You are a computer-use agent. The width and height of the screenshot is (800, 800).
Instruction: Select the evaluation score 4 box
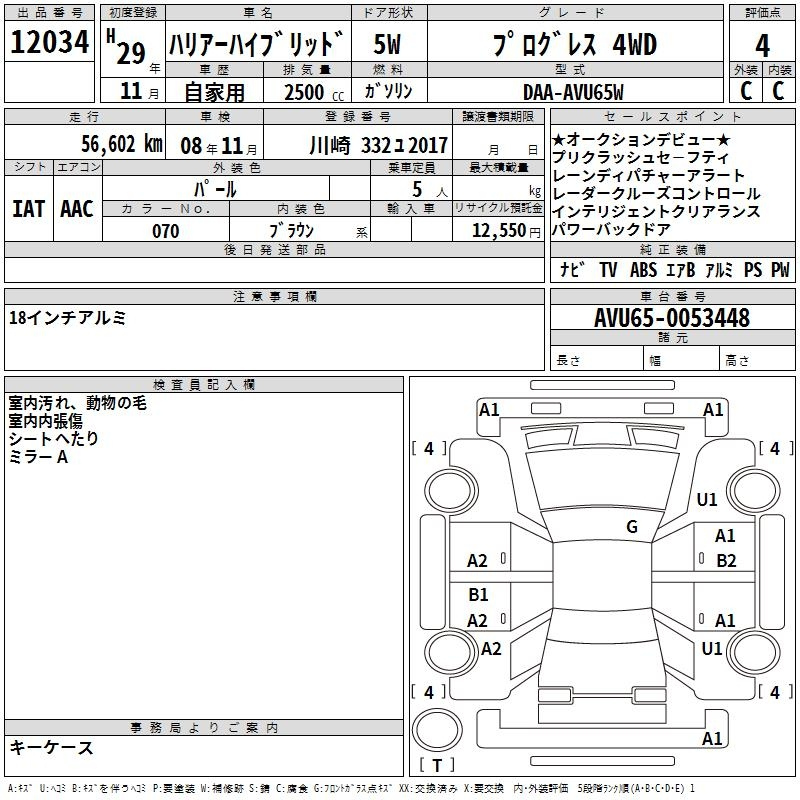pos(762,45)
